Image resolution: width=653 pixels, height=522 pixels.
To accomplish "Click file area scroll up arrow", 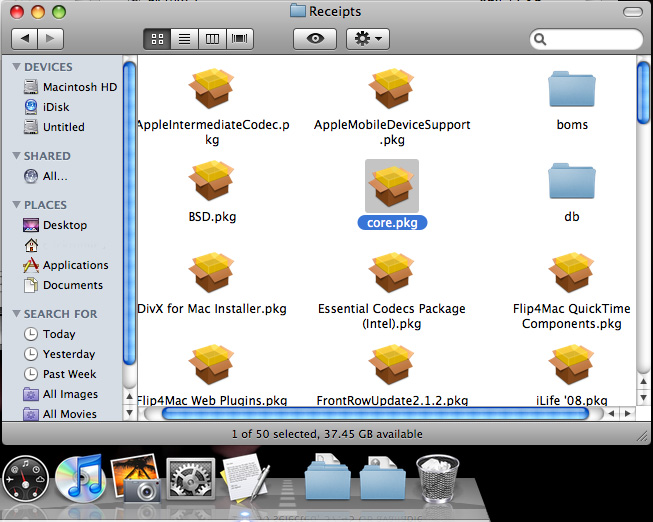I will tap(643, 382).
